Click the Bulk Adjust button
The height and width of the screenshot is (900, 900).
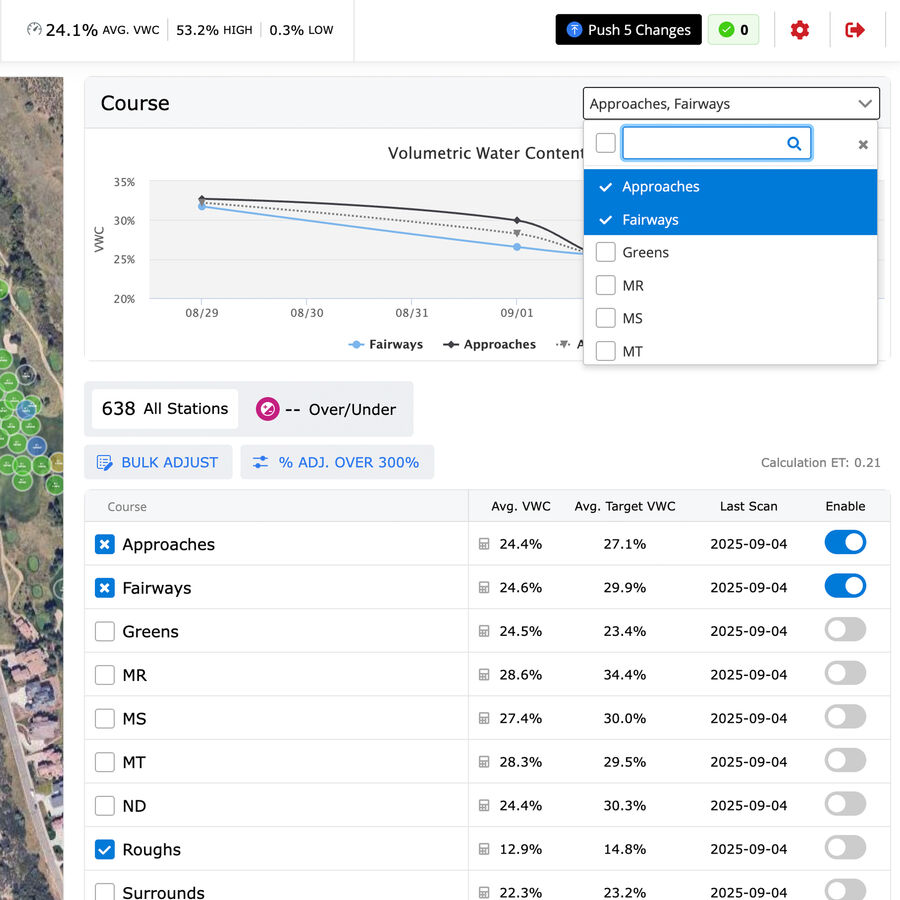pyautogui.click(x=158, y=463)
